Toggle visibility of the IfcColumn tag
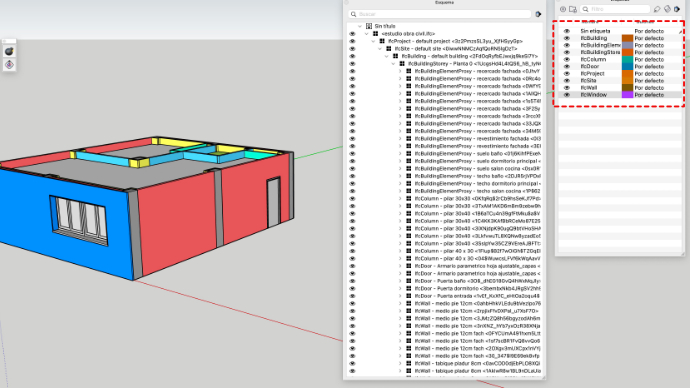The image size is (690, 388). [x=566, y=59]
